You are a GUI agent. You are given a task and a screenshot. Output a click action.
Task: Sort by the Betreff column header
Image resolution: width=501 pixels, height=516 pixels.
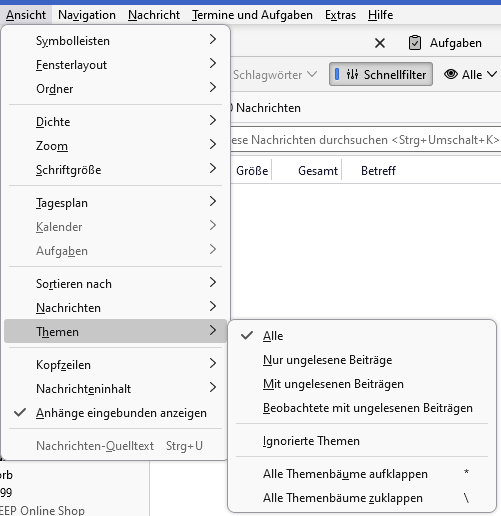[x=378, y=171]
